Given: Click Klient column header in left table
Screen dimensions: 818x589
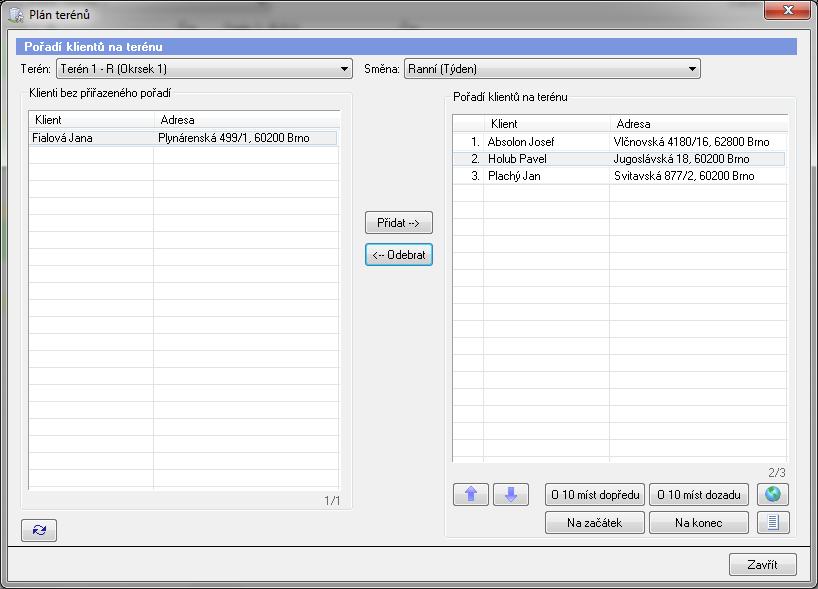Looking at the screenshot, I should (91, 119).
